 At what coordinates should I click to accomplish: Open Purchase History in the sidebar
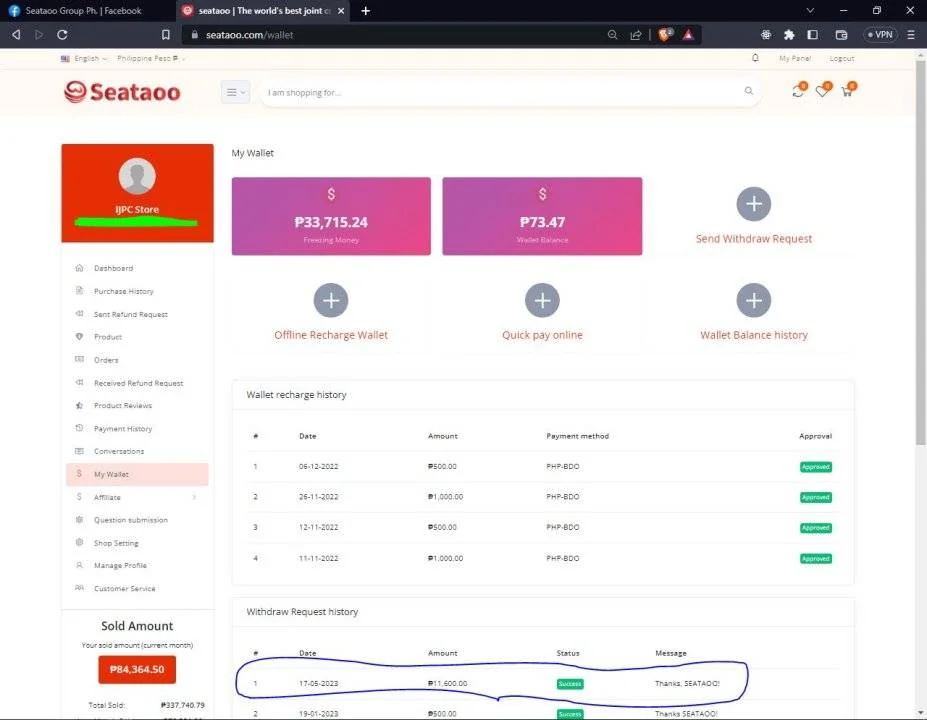[x=123, y=291]
